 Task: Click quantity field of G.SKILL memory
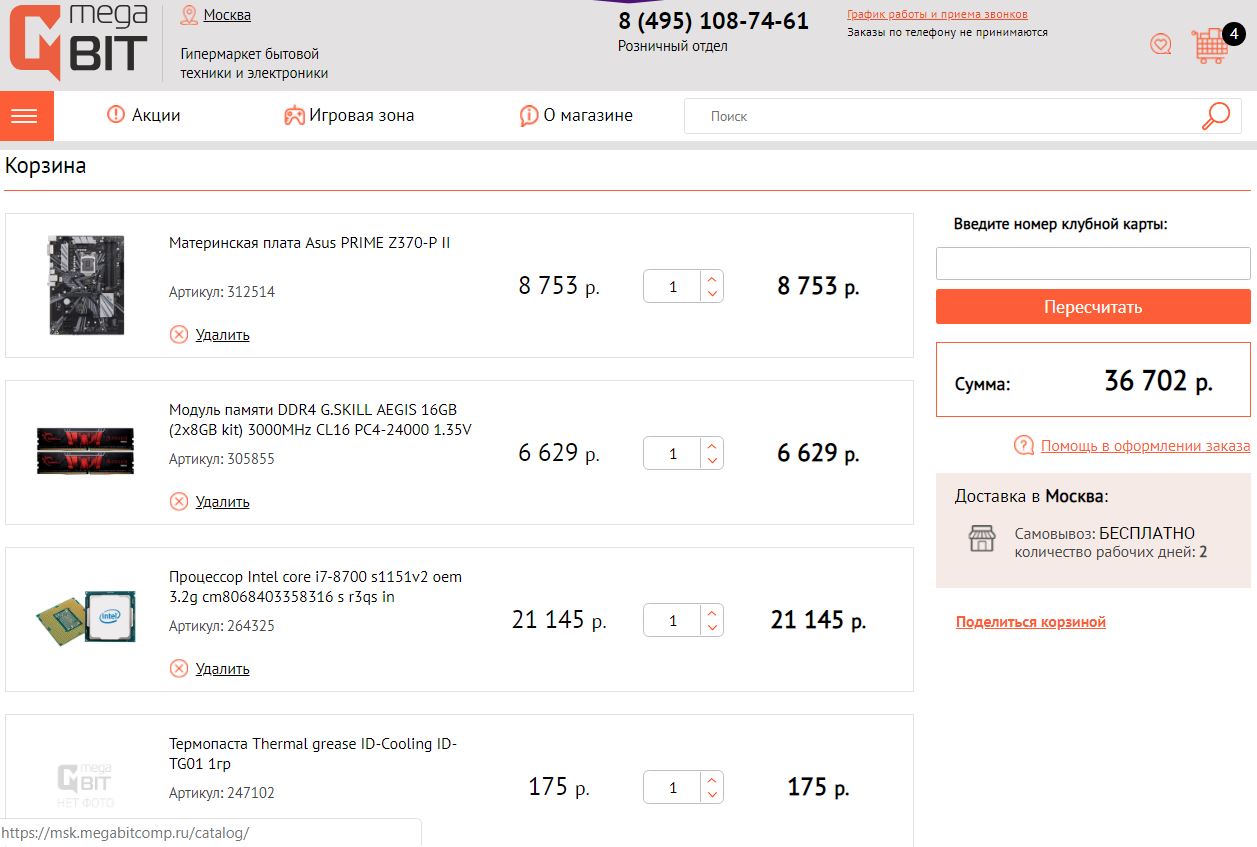673,454
